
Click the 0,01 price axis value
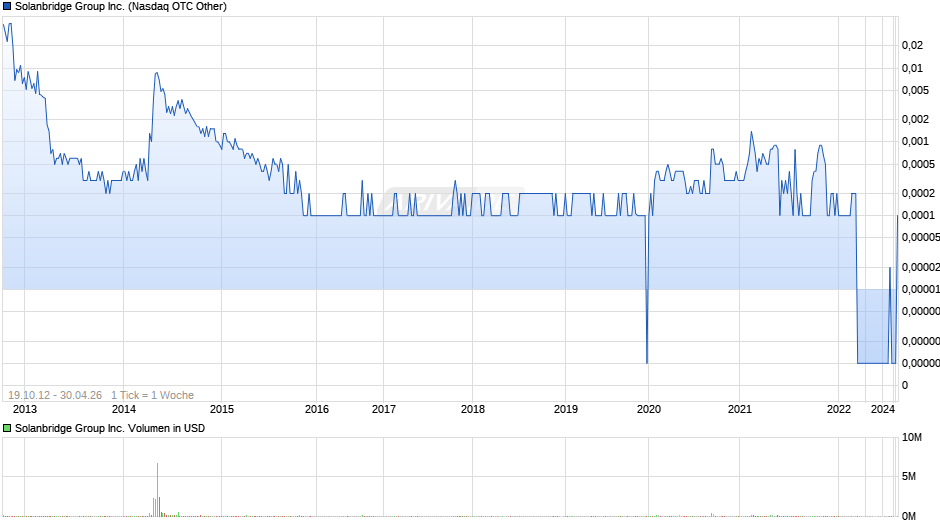(x=912, y=68)
